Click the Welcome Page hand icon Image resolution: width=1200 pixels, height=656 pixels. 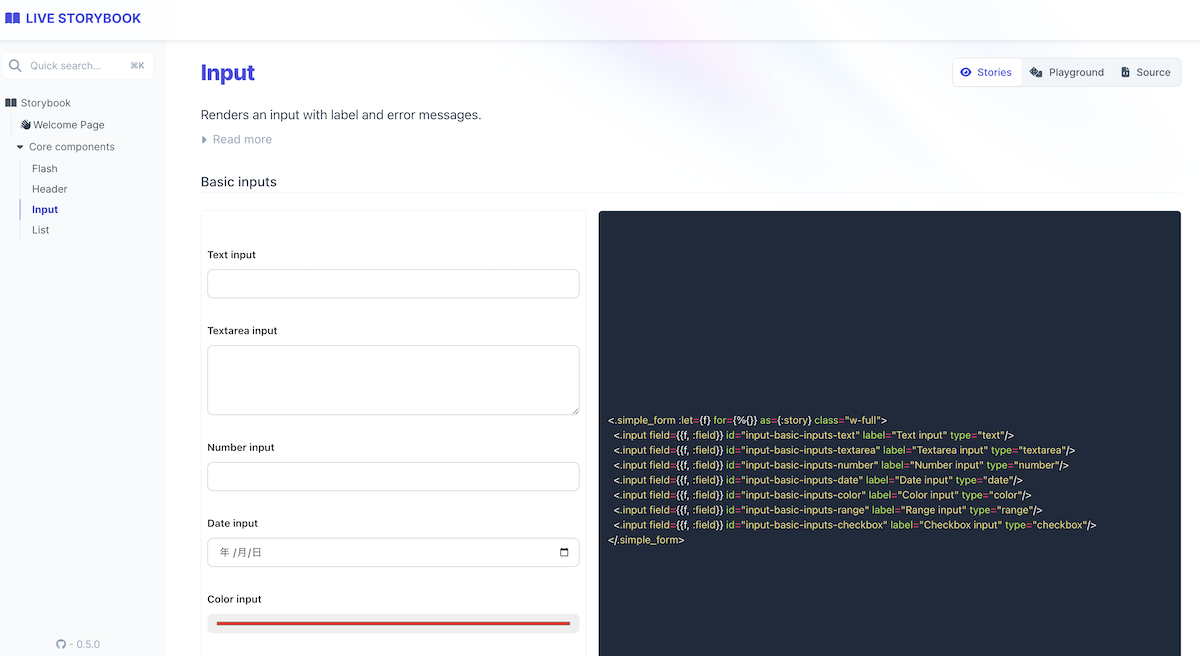click(26, 125)
